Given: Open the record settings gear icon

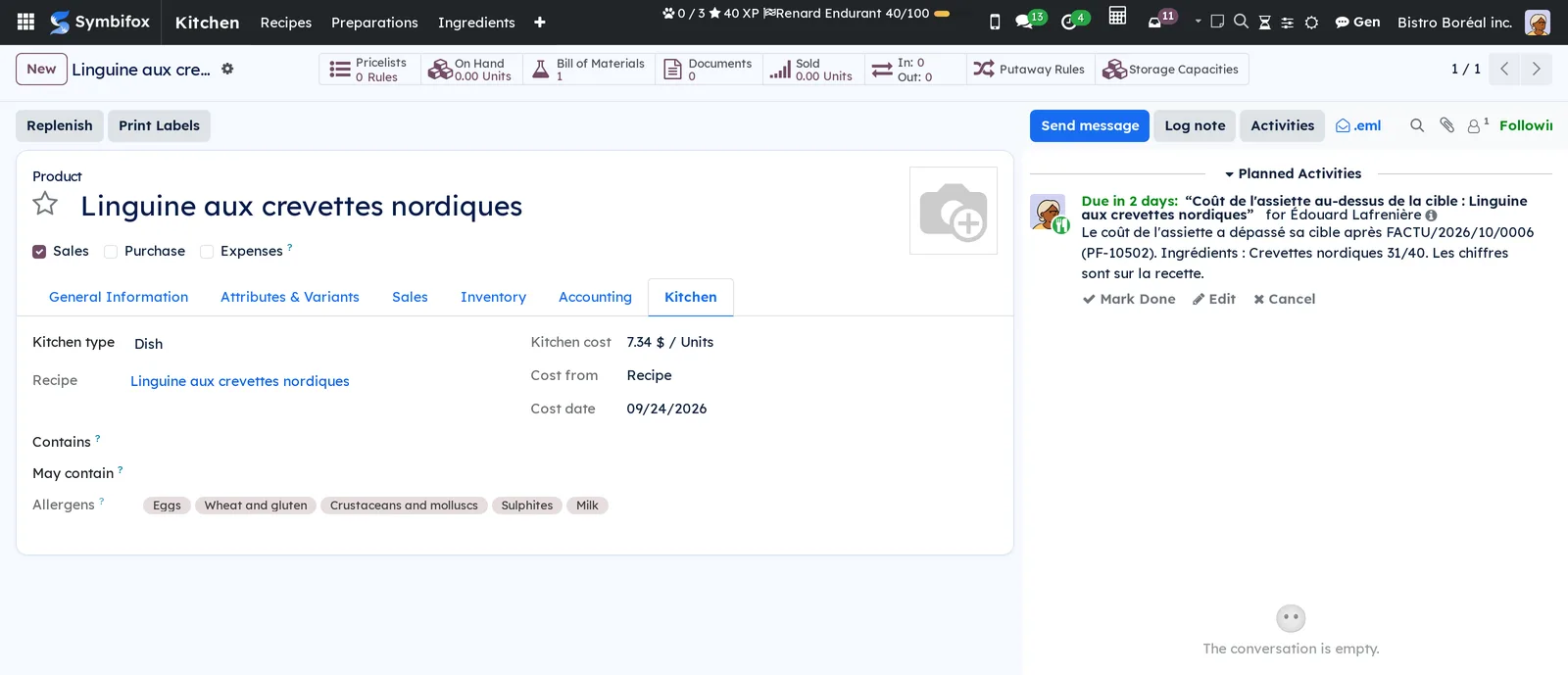Looking at the screenshot, I should click(227, 69).
